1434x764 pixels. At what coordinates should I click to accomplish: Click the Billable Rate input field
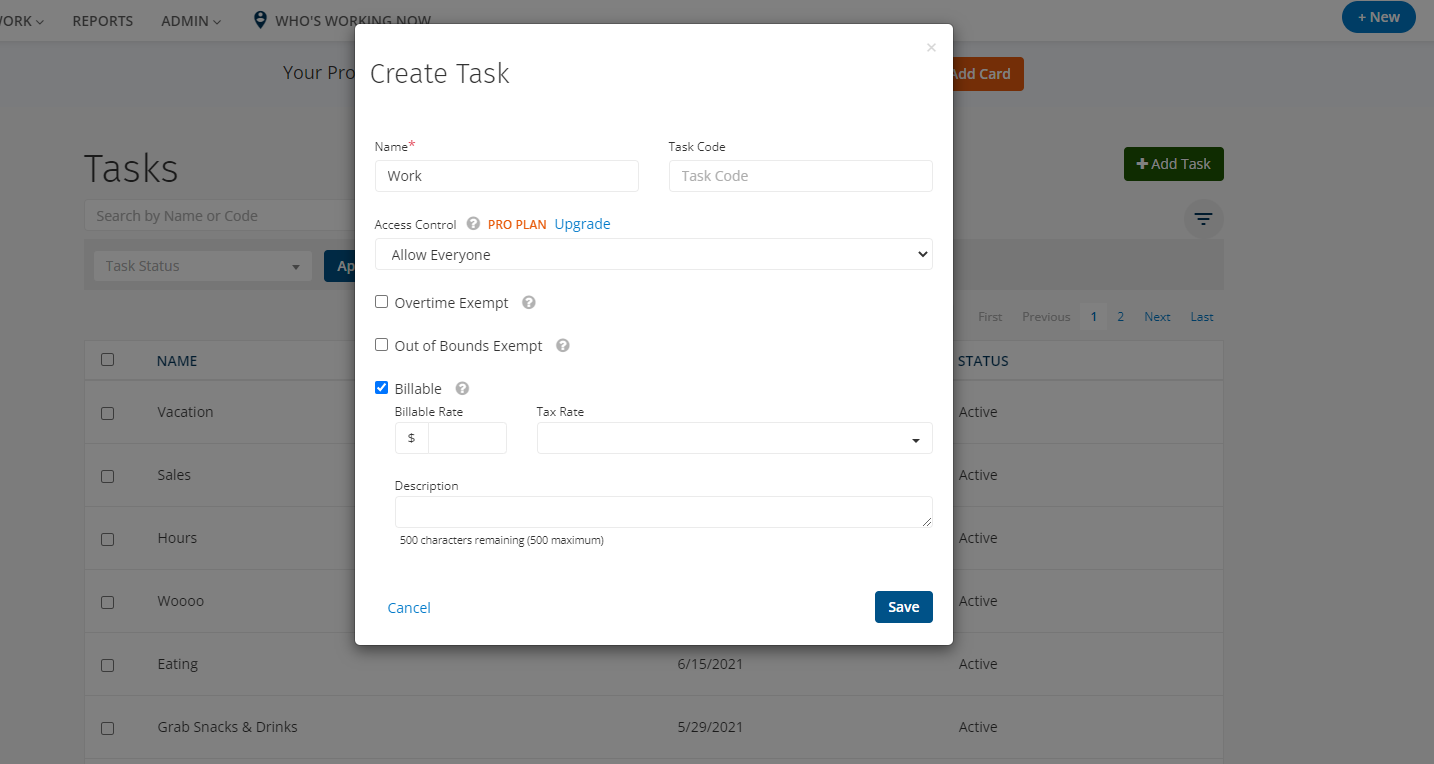click(467, 438)
